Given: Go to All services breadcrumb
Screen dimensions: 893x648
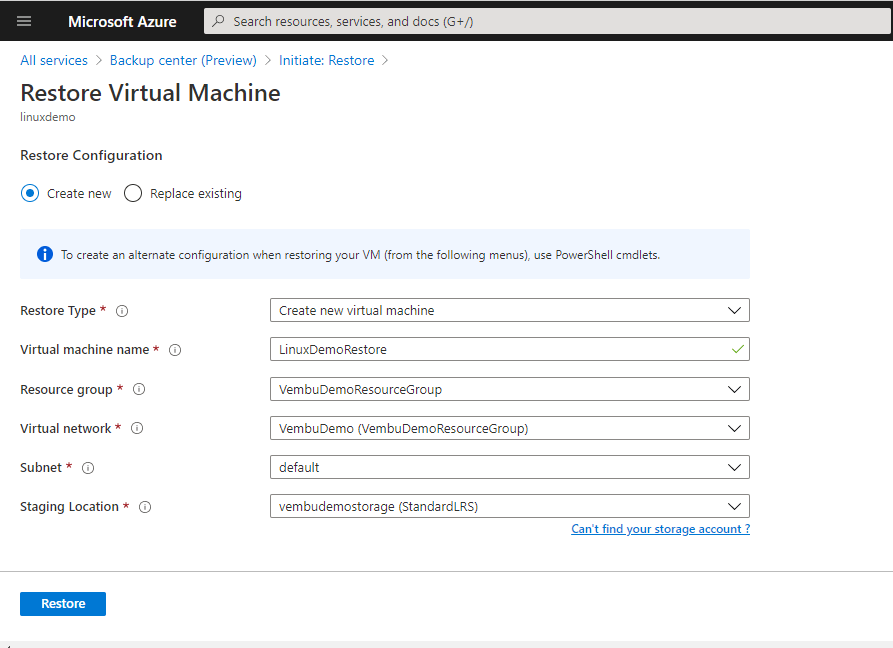Looking at the screenshot, I should 54,60.
